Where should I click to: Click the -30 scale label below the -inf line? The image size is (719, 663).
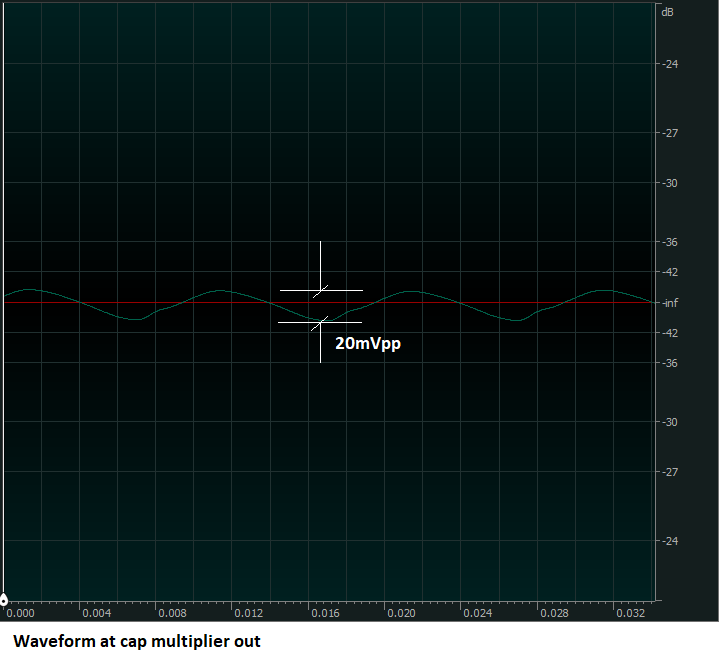click(670, 422)
